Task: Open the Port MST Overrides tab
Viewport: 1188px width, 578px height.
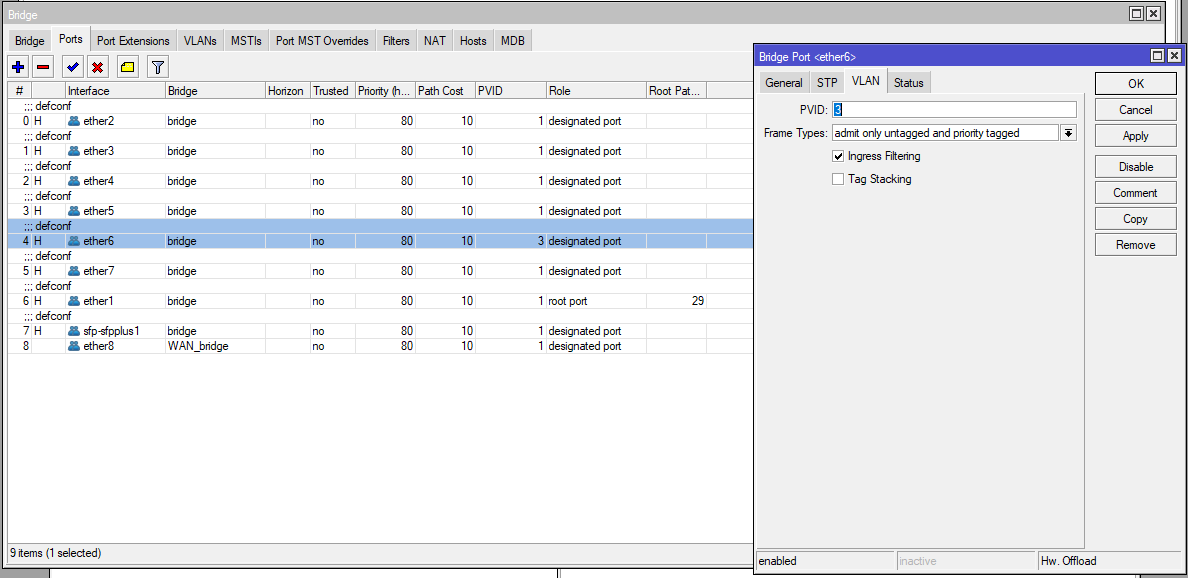Action: point(322,41)
